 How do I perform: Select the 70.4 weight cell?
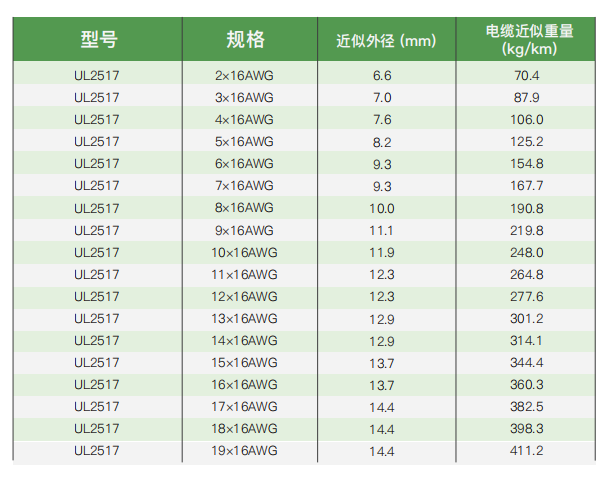(x=526, y=76)
